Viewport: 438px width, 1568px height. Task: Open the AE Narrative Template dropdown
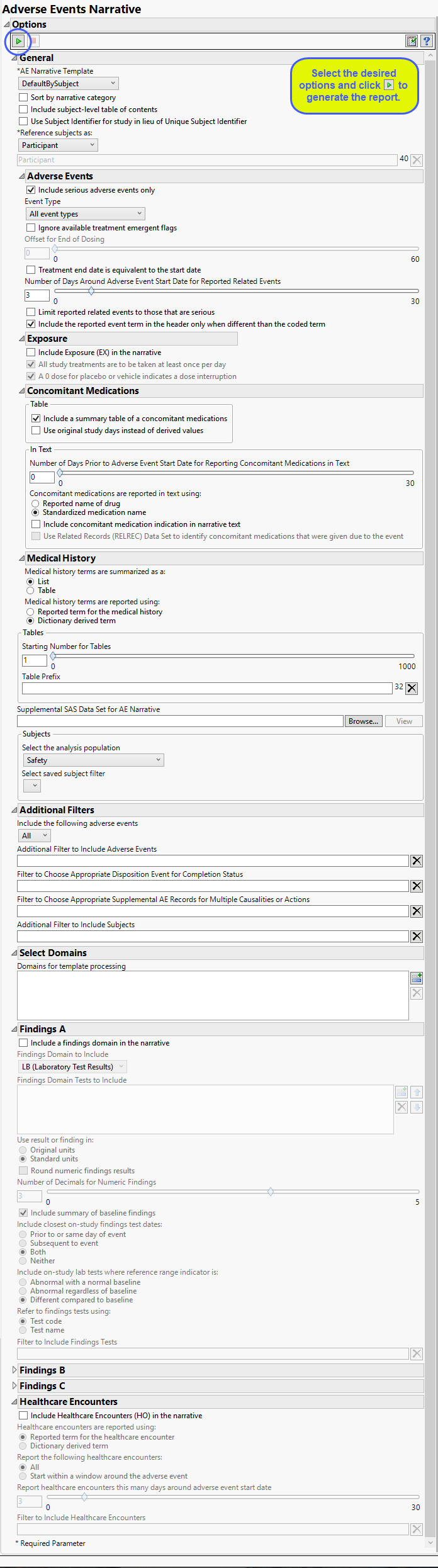(x=69, y=84)
